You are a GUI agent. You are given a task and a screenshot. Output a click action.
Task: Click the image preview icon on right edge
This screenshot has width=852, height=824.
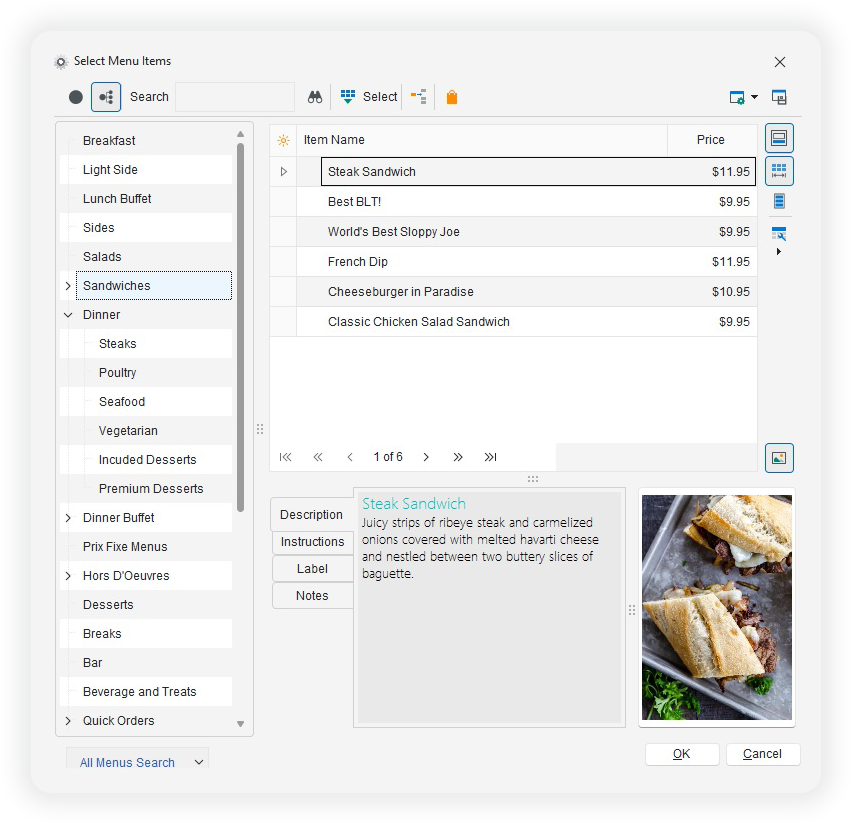779,457
